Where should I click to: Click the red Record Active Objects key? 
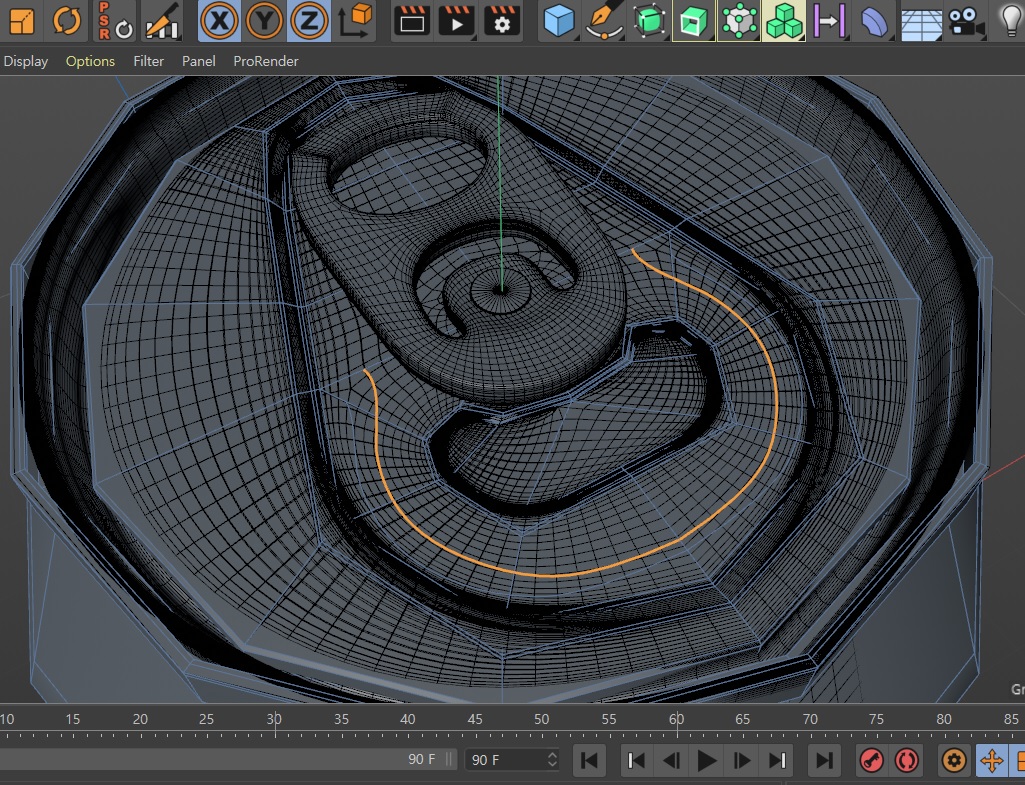coord(871,760)
